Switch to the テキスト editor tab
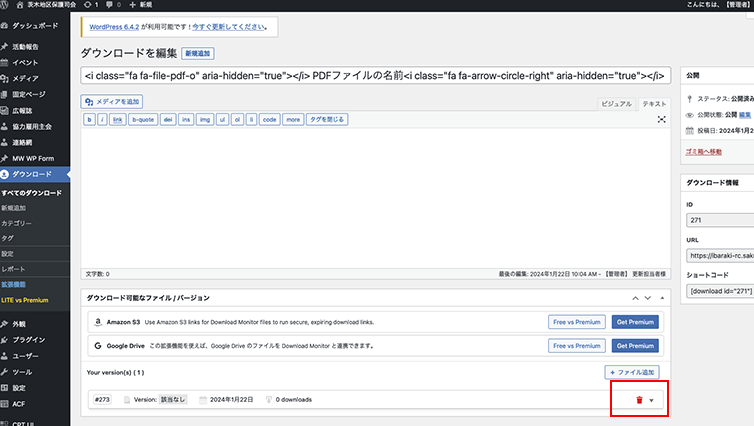754x426 pixels. tap(654, 104)
